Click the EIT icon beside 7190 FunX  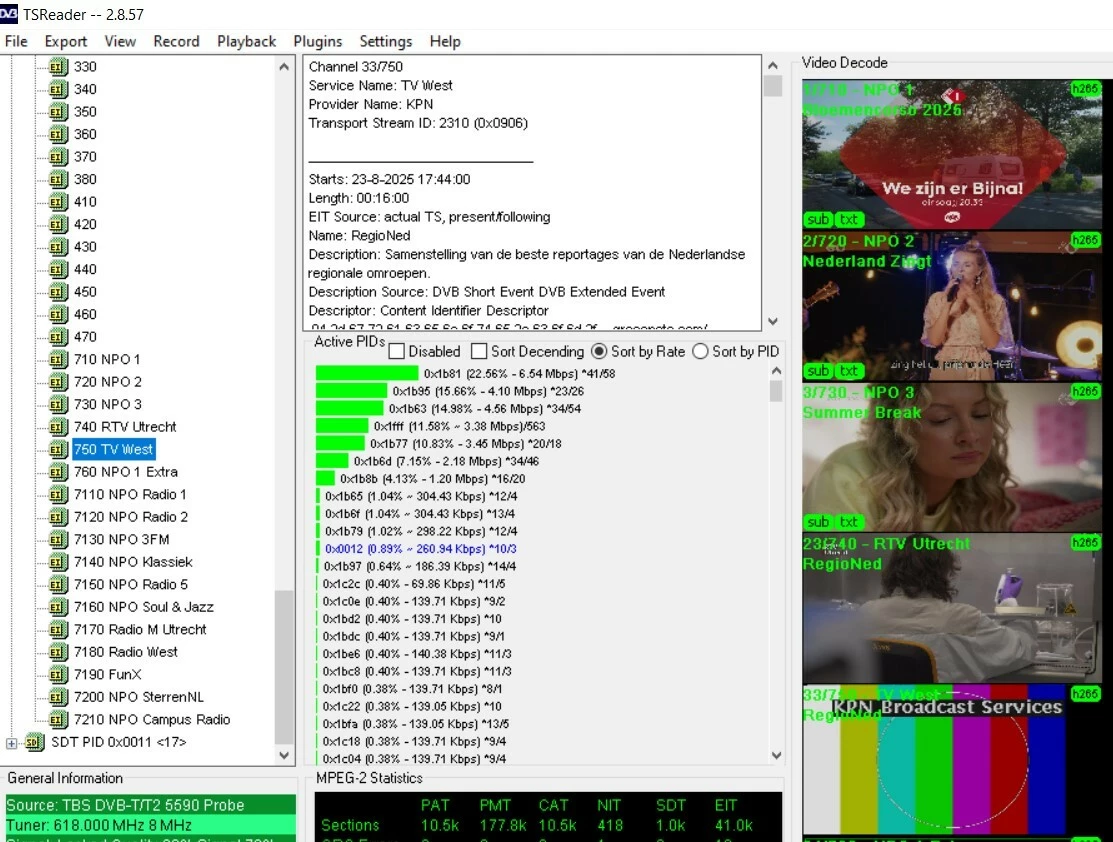coord(58,674)
